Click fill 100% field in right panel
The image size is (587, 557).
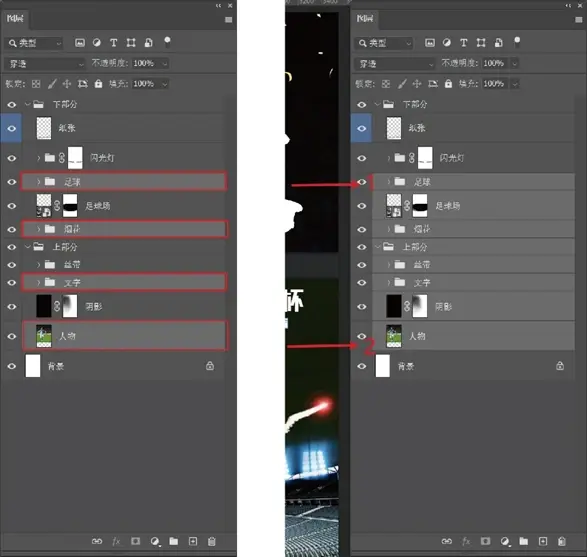coord(494,84)
